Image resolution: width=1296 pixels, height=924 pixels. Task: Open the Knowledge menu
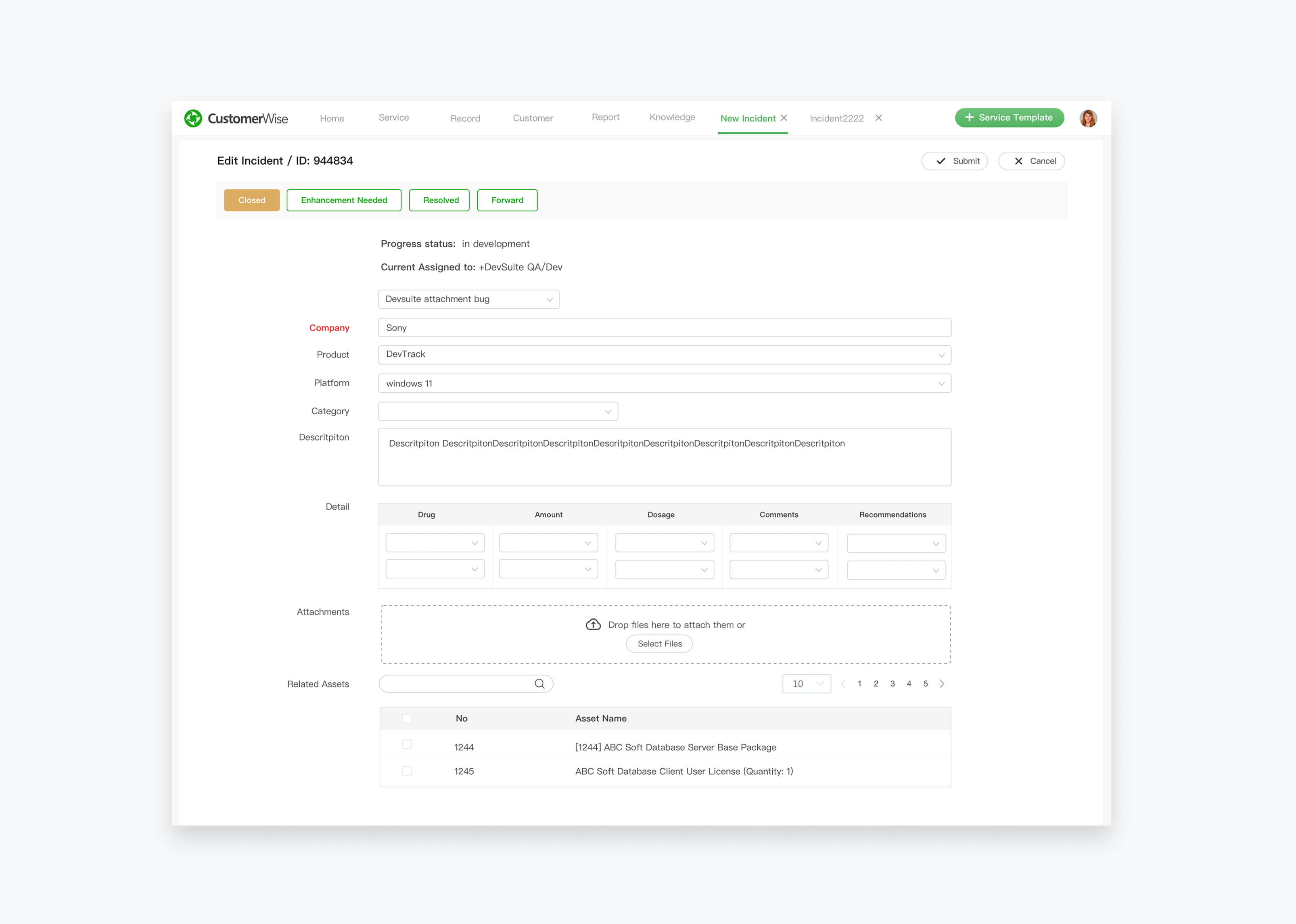(672, 117)
